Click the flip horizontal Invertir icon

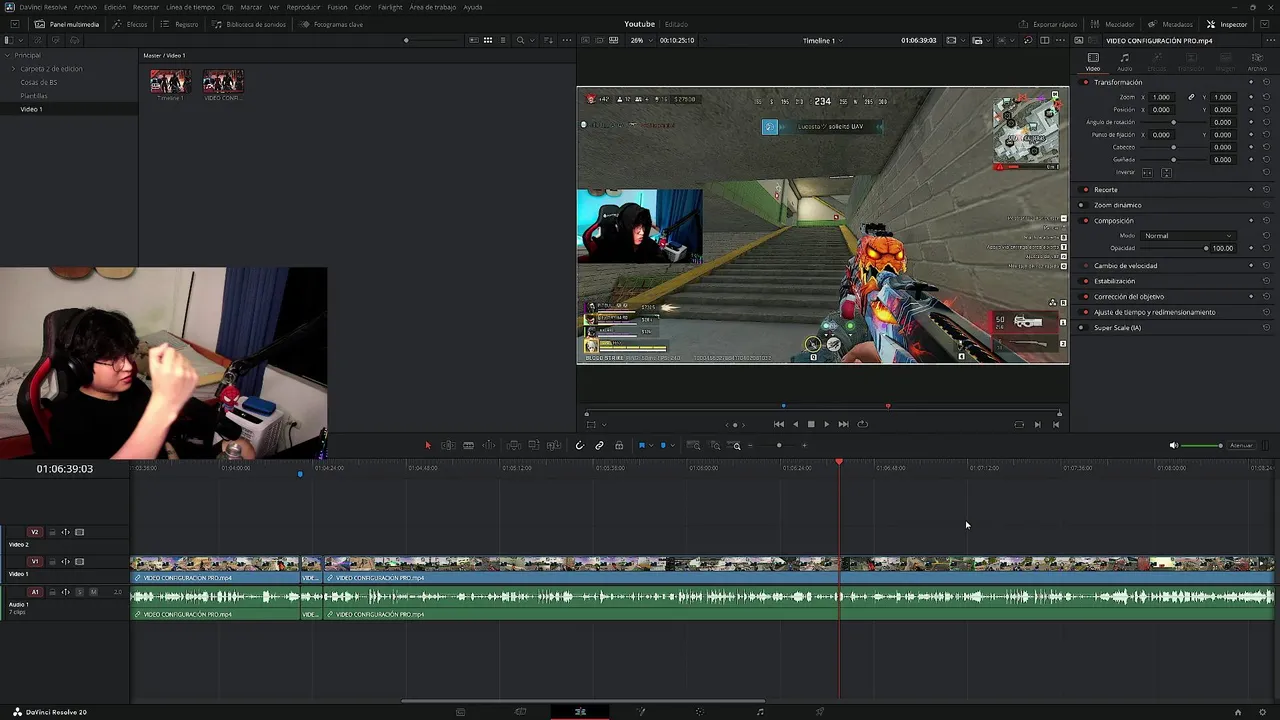pos(1147,173)
